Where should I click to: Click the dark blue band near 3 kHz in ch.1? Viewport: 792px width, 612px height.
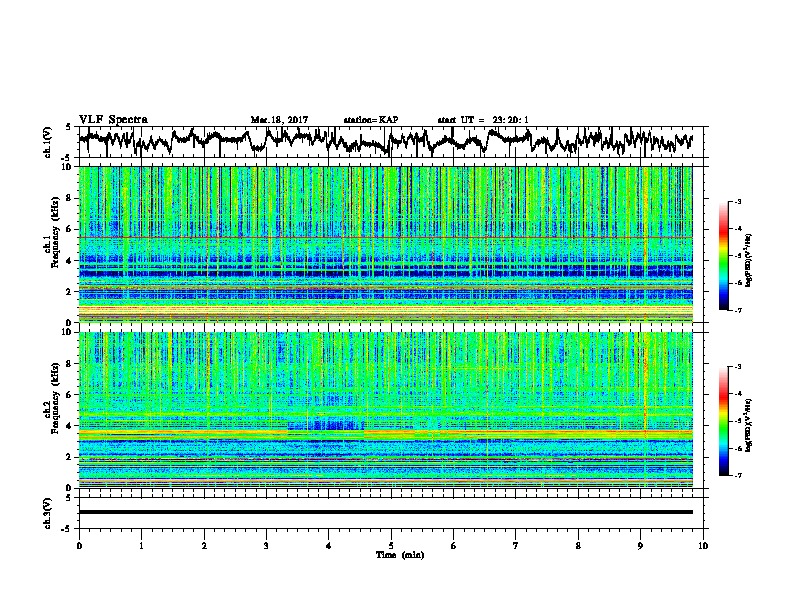386,273
